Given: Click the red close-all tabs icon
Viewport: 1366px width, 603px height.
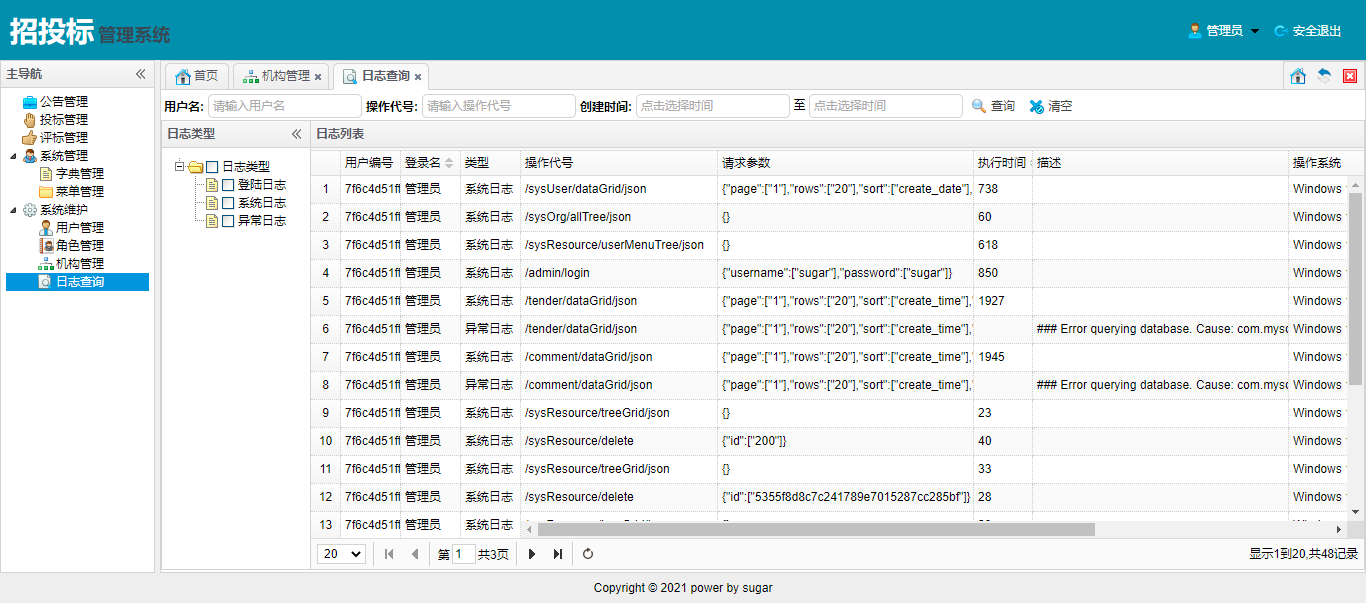Looking at the screenshot, I should (1350, 76).
